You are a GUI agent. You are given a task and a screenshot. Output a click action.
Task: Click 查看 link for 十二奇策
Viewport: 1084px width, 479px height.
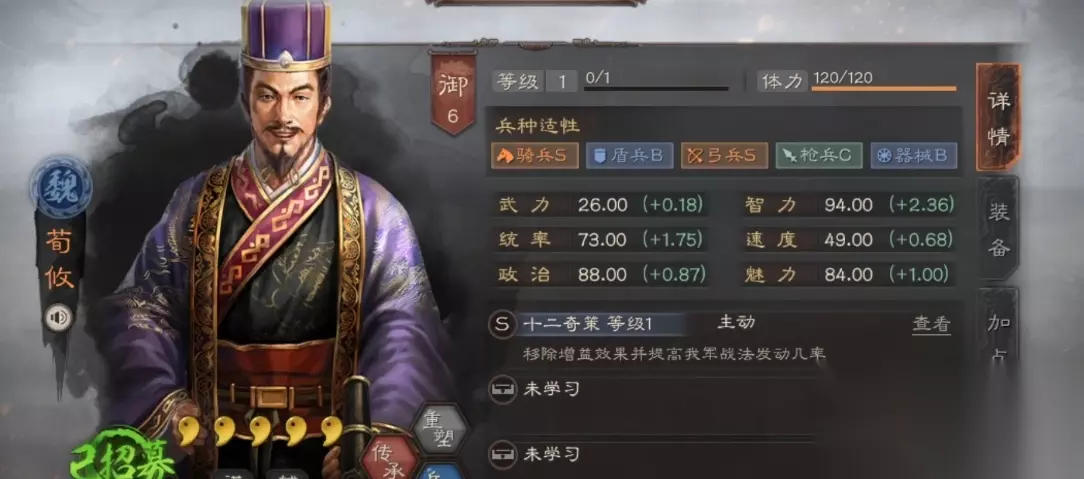pyautogui.click(x=931, y=323)
